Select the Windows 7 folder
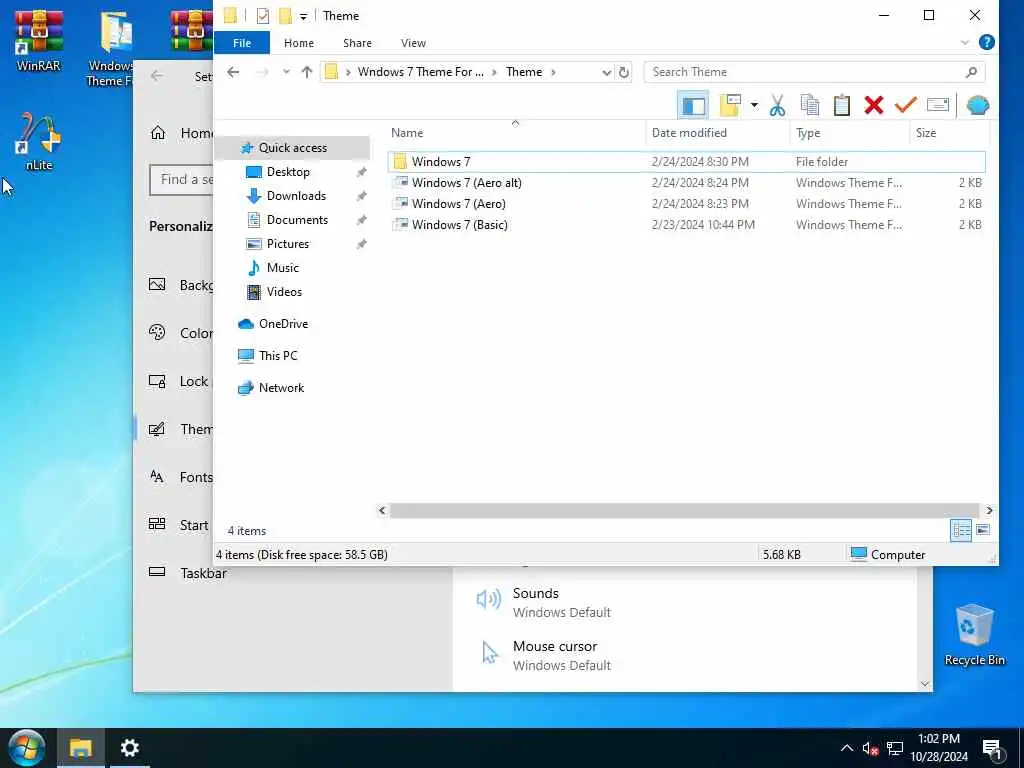The image size is (1024, 768). (x=686, y=162)
